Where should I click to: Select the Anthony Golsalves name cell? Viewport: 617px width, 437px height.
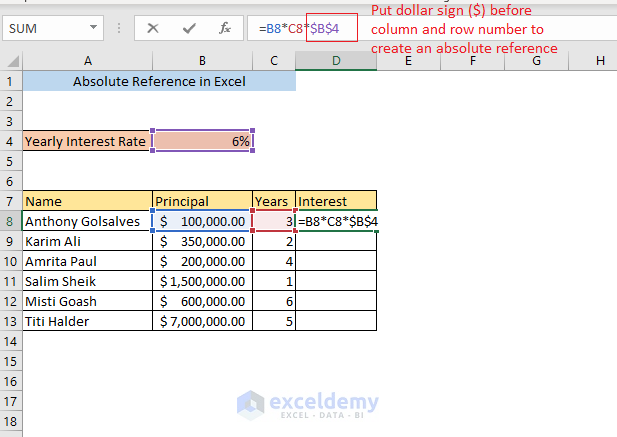(88, 221)
